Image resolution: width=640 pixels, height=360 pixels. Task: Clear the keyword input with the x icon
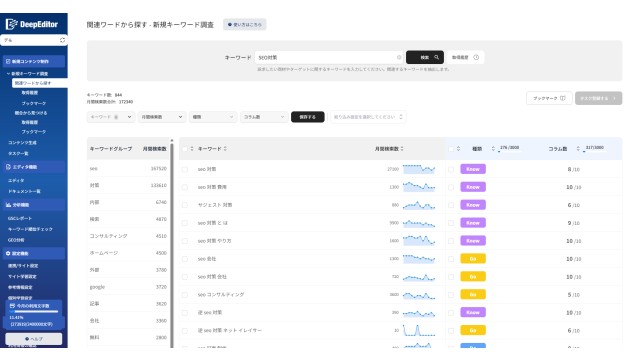coord(399,58)
